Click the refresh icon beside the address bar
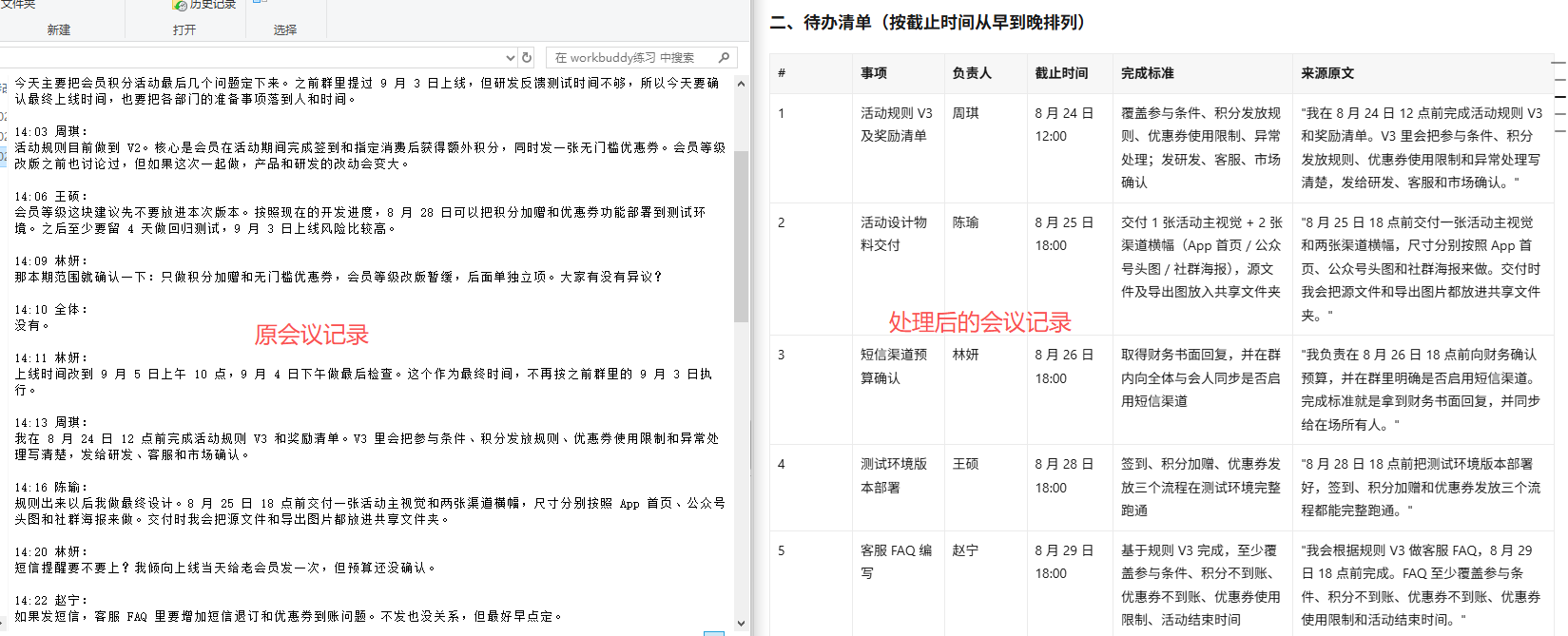 point(527,57)
